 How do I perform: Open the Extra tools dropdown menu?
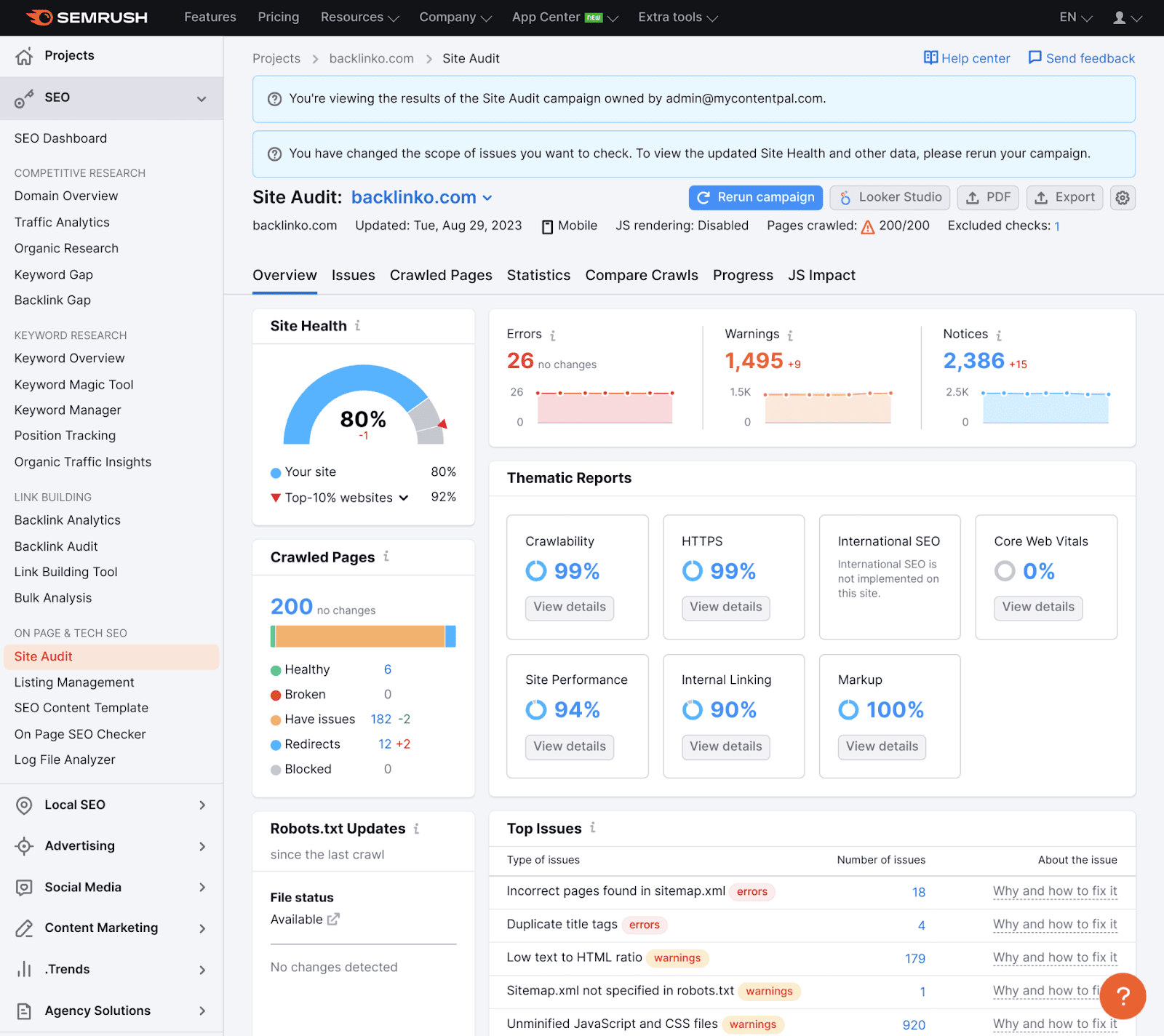tap(677, 17)
